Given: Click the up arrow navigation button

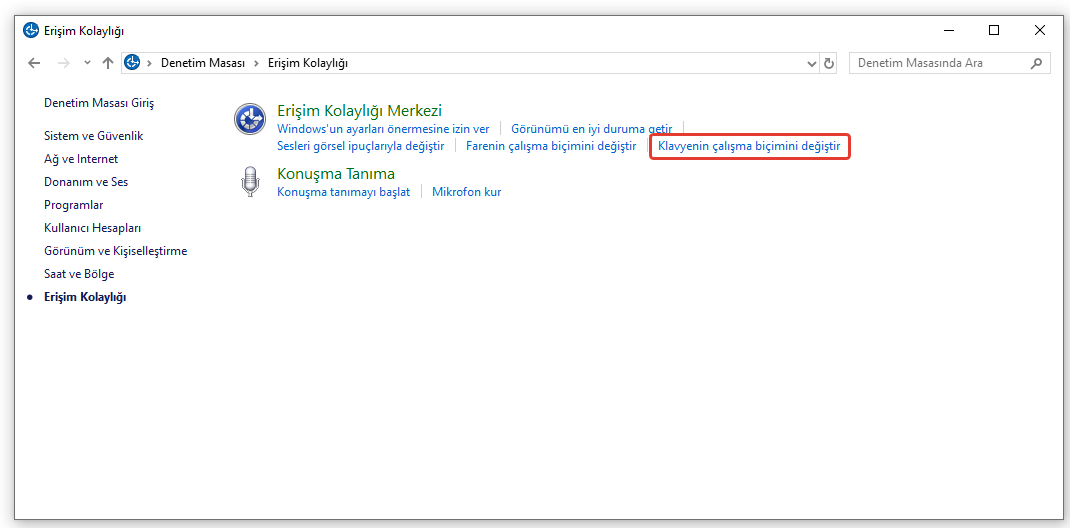Looking at the screenshot, I should coord(108,63).
